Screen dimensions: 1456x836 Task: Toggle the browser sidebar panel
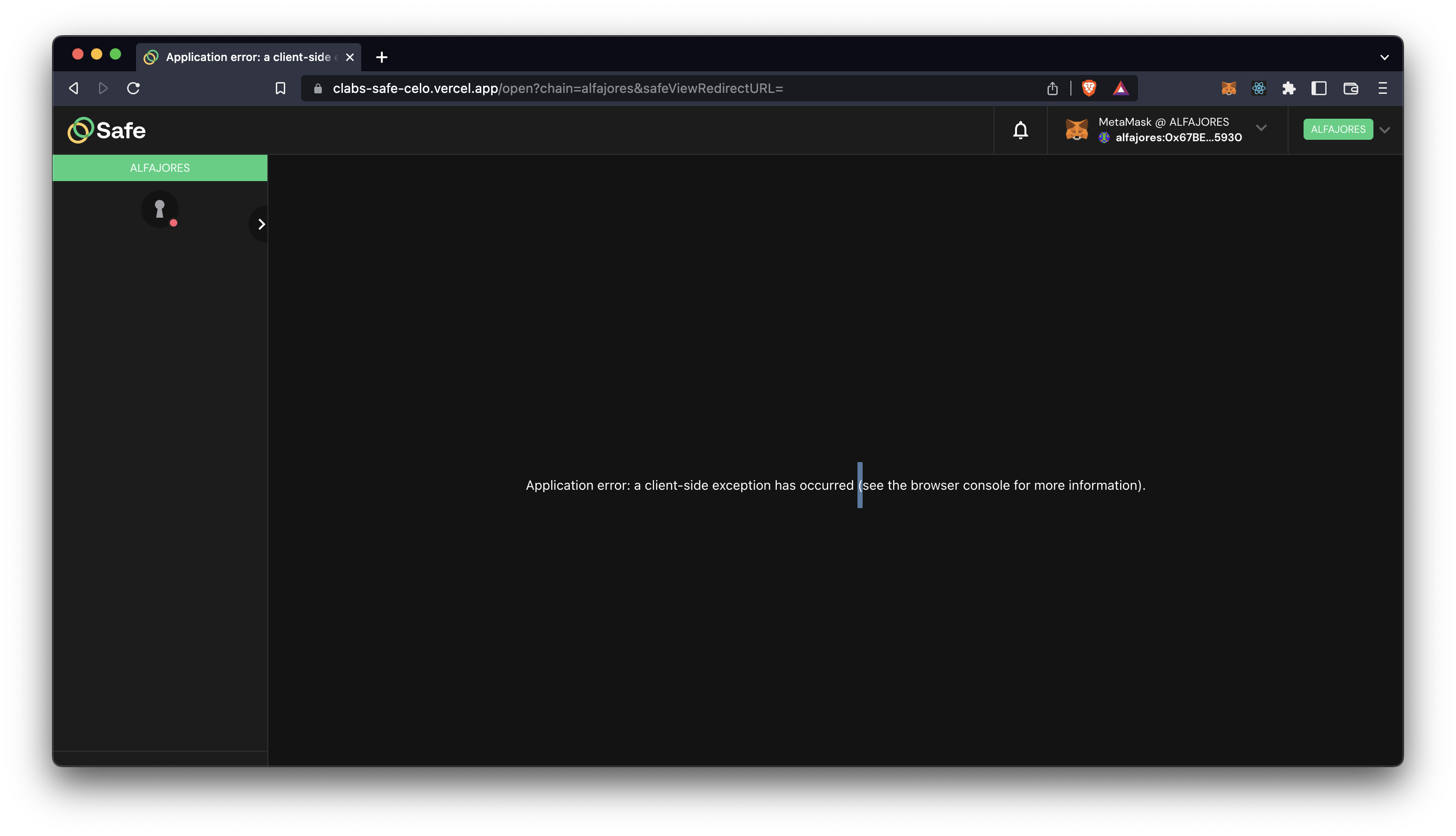(x=1319, y=88)
